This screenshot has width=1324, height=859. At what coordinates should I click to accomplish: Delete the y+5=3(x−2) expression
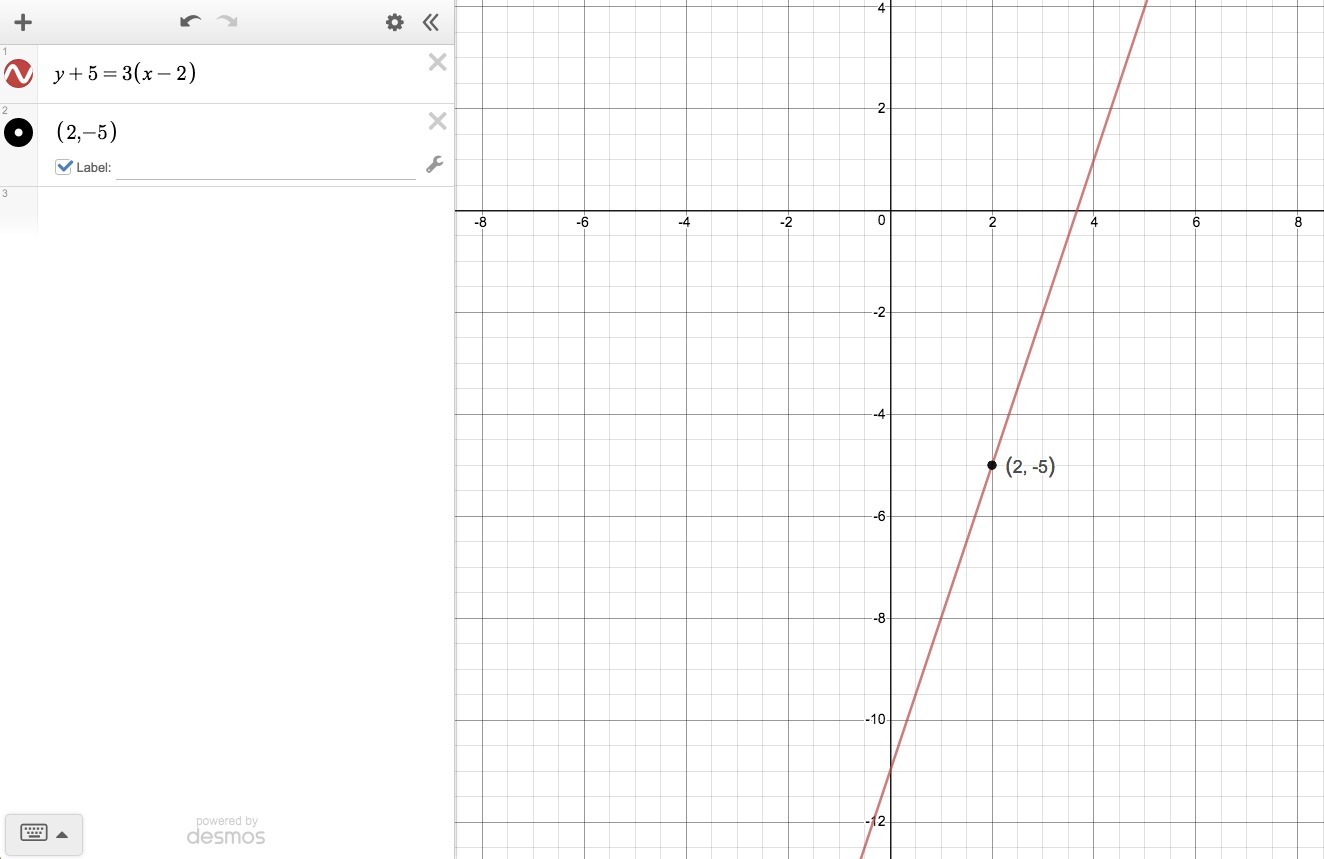tap(437, 63)
